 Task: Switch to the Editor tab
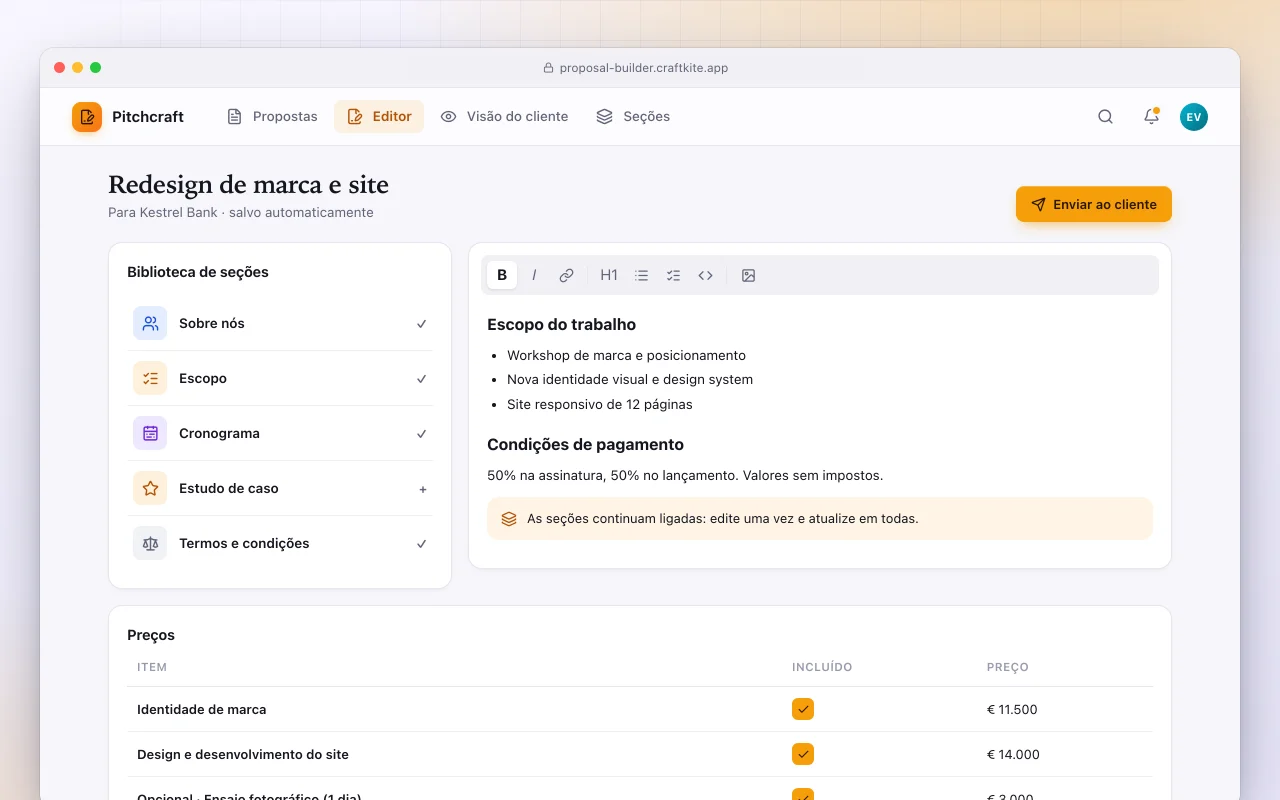pyautogui.click(x=379, y=117)
